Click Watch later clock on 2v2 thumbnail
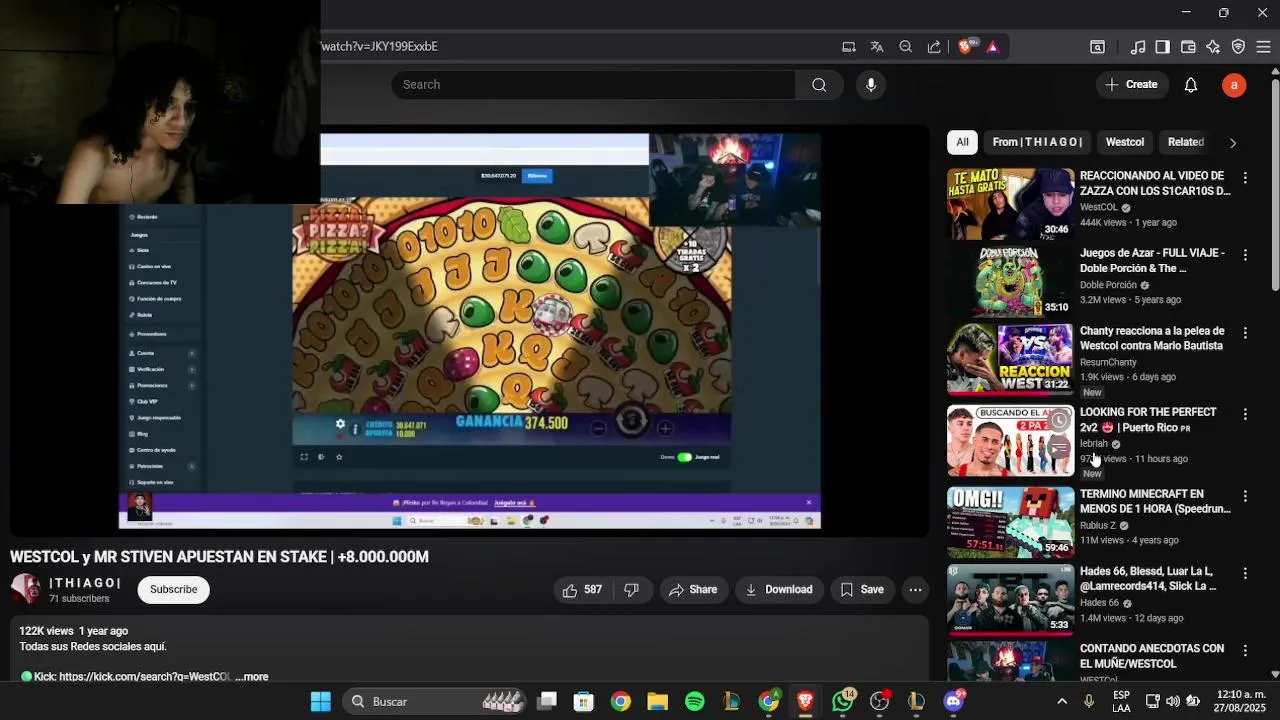Image resolution: width=1280 pixels, height=720 pixels. click(x=1059, y=421)
